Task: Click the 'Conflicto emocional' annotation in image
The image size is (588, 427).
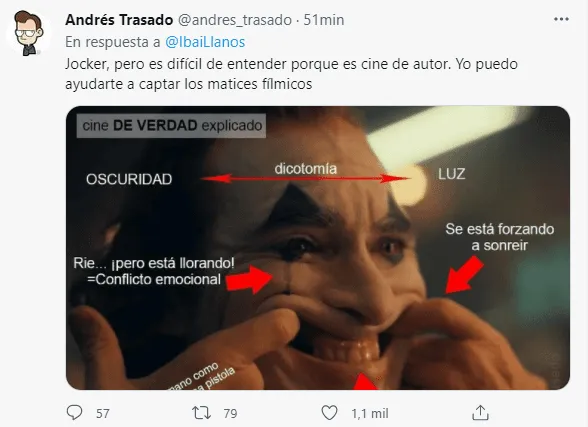Action: coord(154,280)
